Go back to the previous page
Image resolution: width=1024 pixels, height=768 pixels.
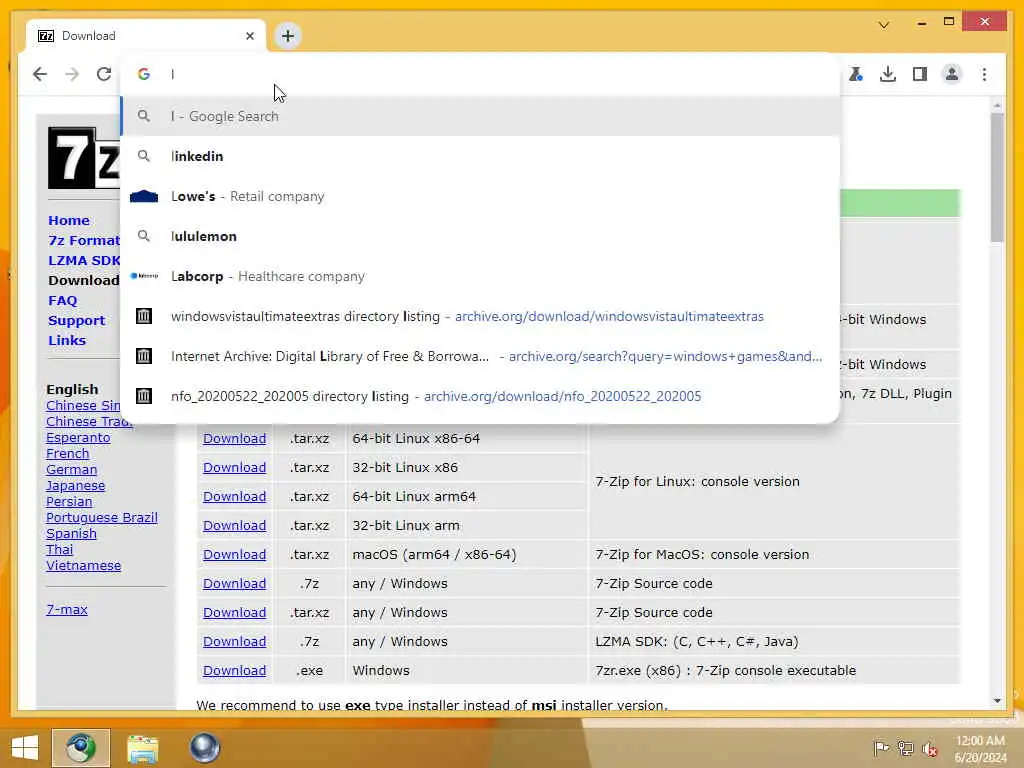pyautogui.click(x=40, y=74)
